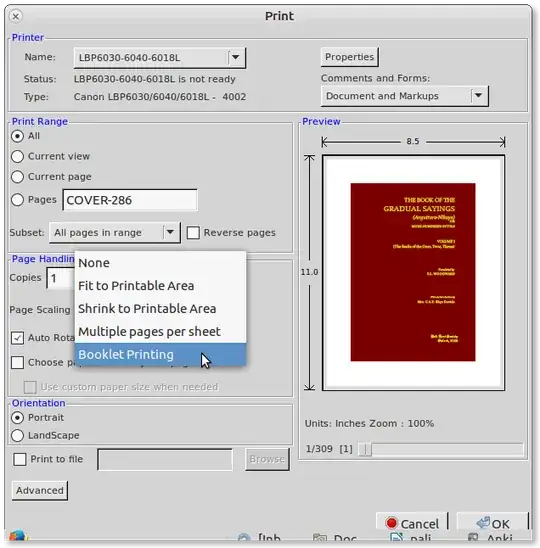Image resolution: width=540 pixels, height=548 pixels.
Task: Toggle Reverse pages checkbox
Action: click(193, 232)
